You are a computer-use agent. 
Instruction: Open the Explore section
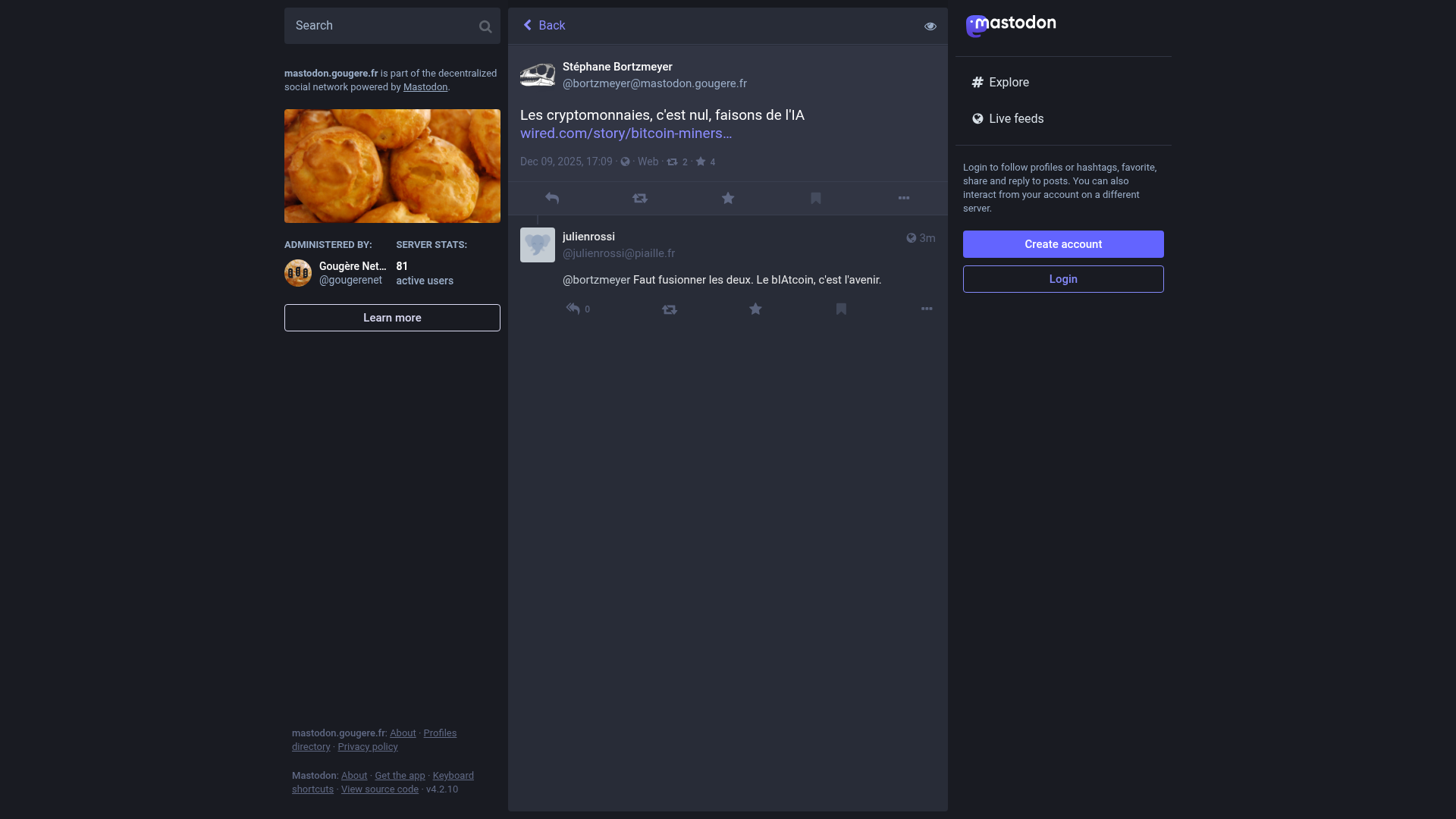coord(1009,82)
